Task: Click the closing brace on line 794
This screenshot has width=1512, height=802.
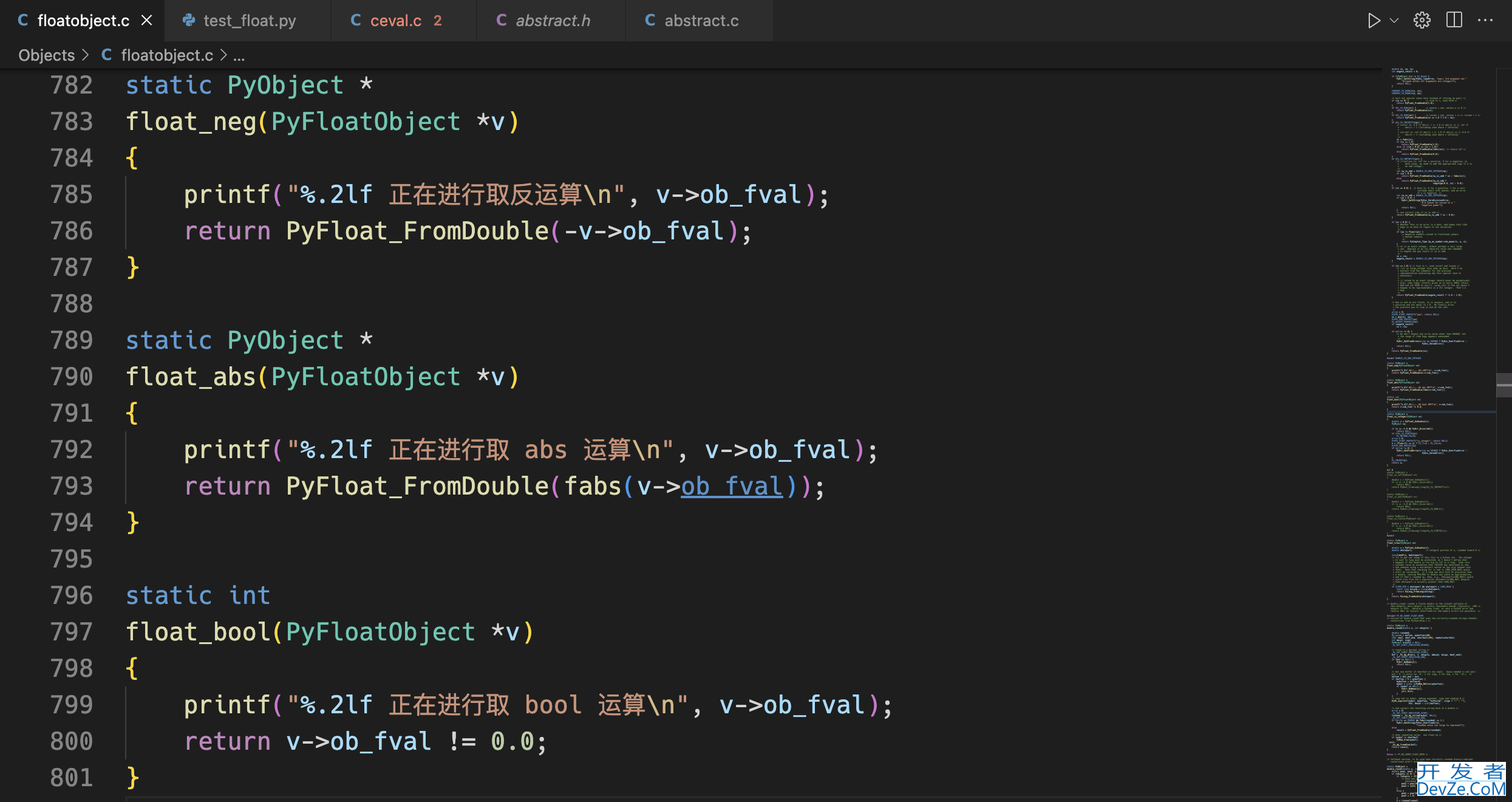Action: 132,523
